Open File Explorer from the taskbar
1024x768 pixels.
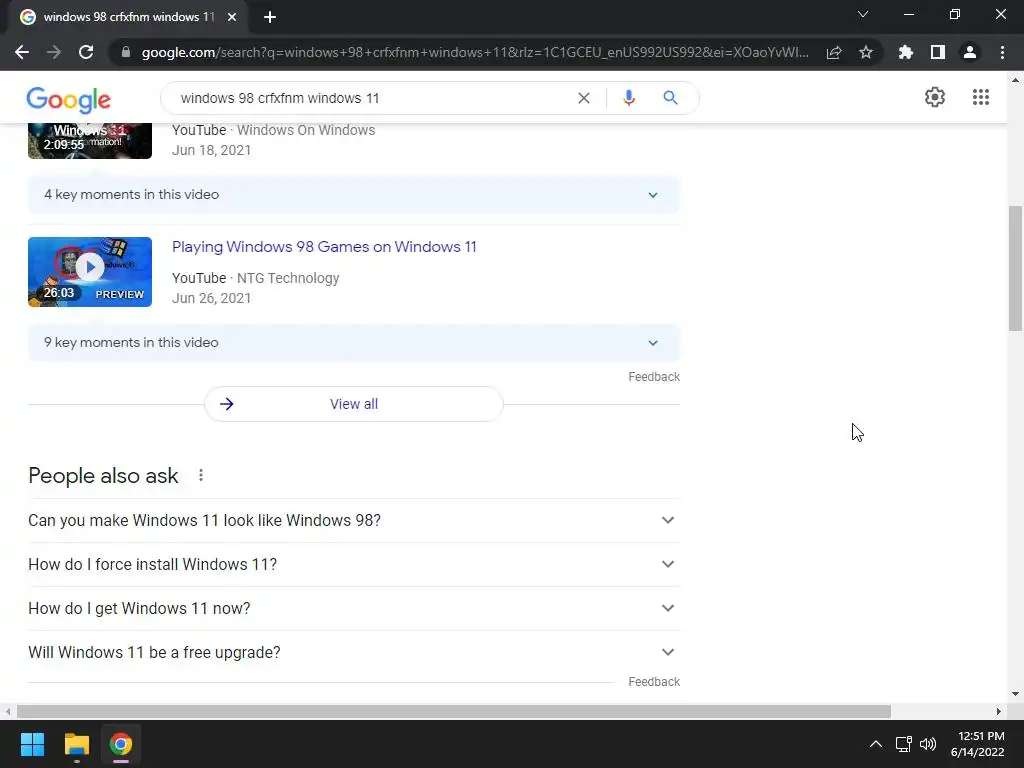(76, 744)
